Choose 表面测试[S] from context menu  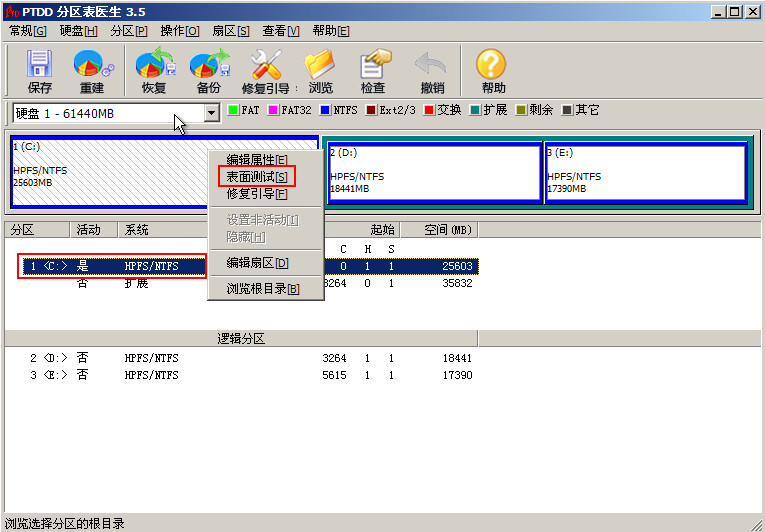[x=256, y=177]
